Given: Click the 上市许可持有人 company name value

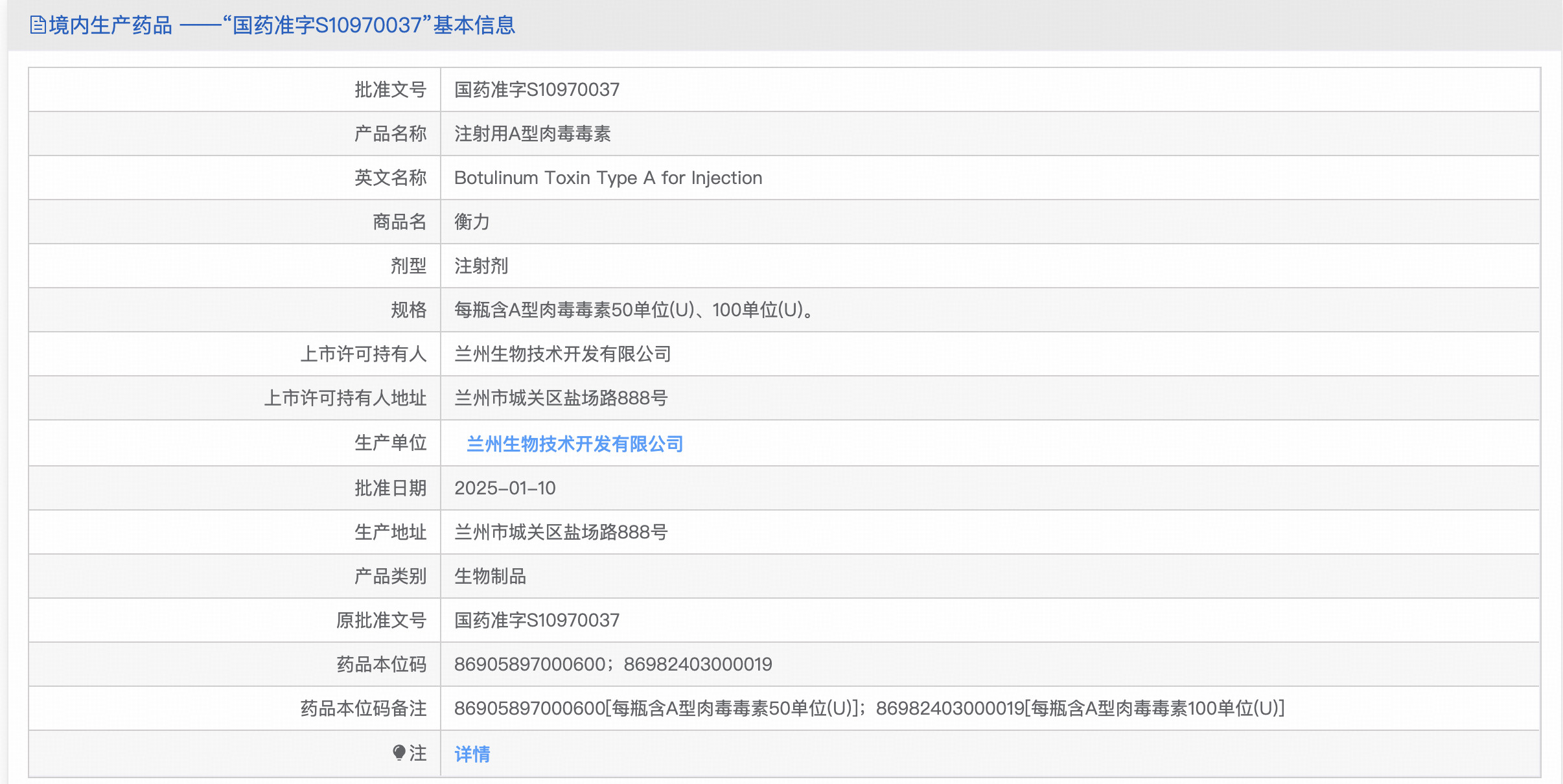Looking at the screenshot, I should pyautogui.click(x=562, y=354).
